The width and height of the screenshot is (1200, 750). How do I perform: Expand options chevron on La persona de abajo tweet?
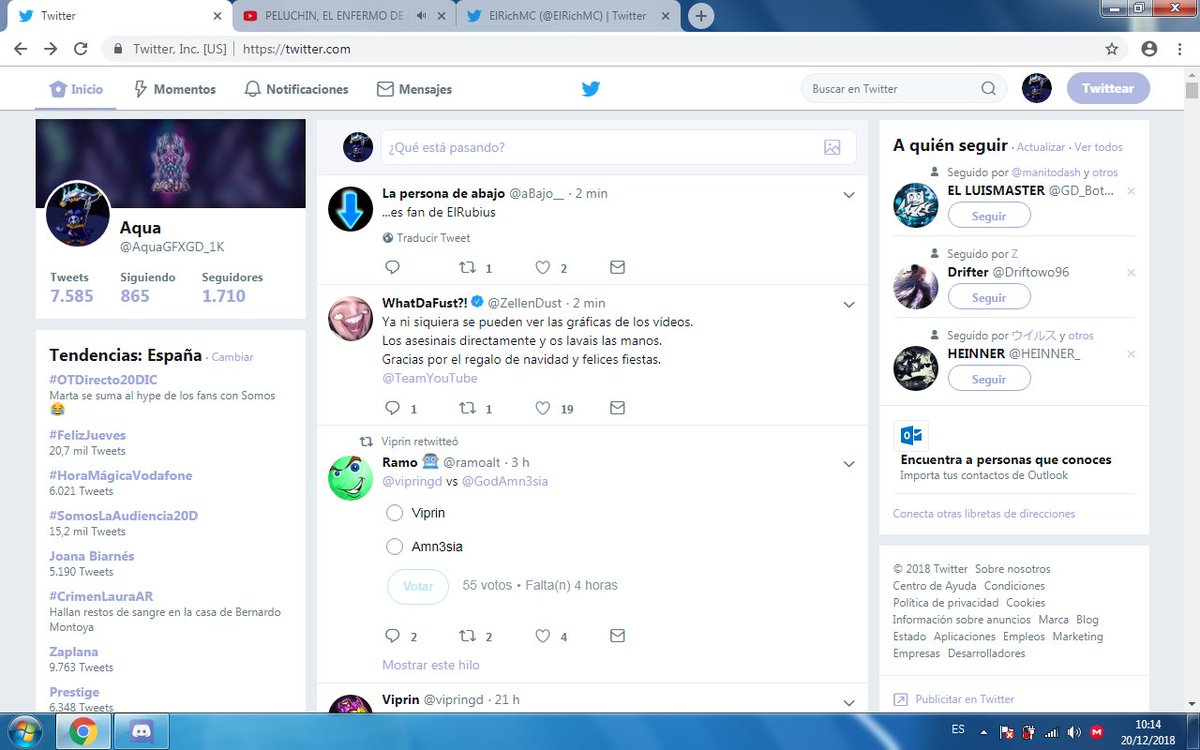click(x=849, y=195)
